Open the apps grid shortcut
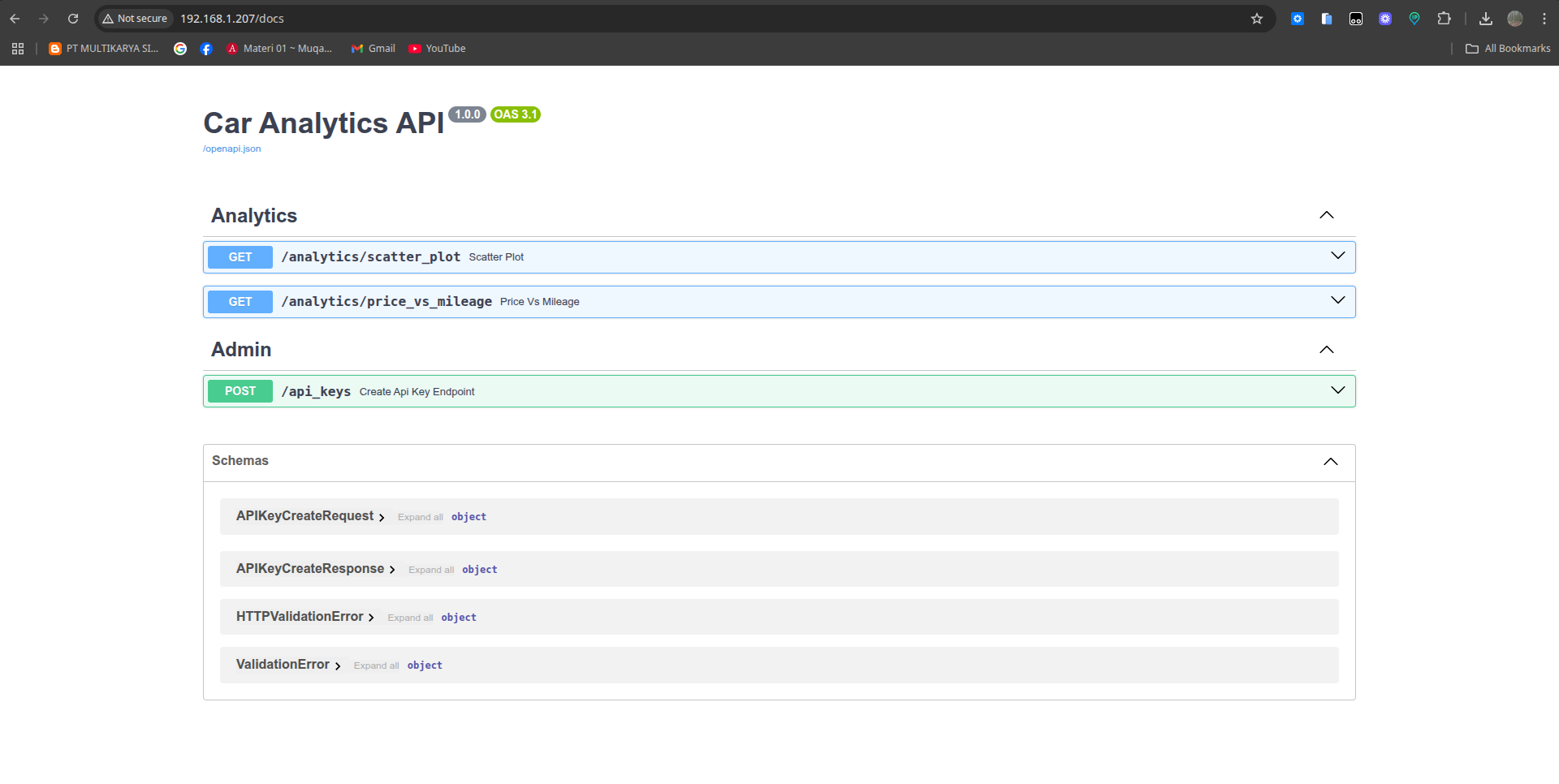 tap(18, 49)
